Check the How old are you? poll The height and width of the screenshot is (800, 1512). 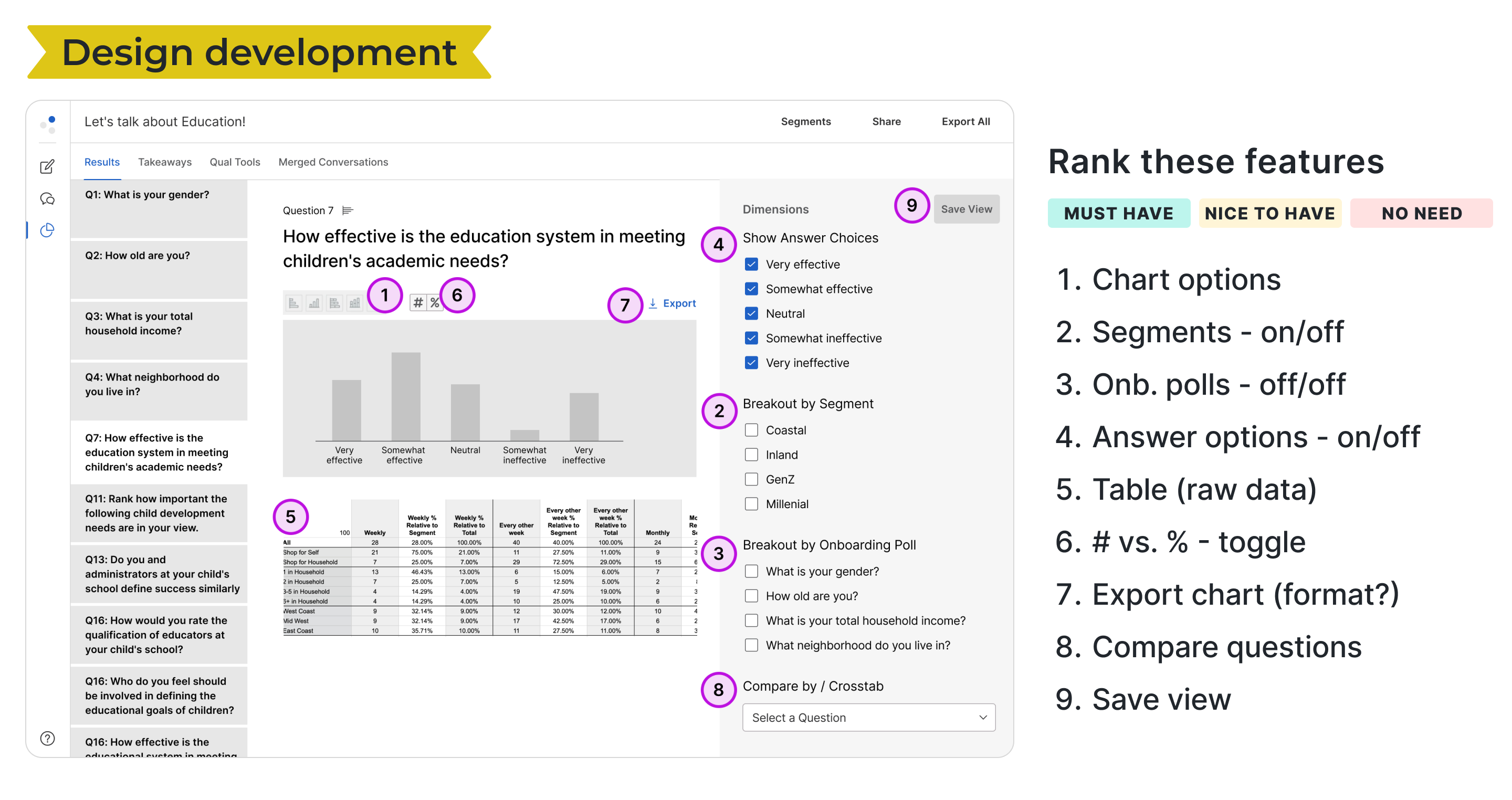click(751, 596)
